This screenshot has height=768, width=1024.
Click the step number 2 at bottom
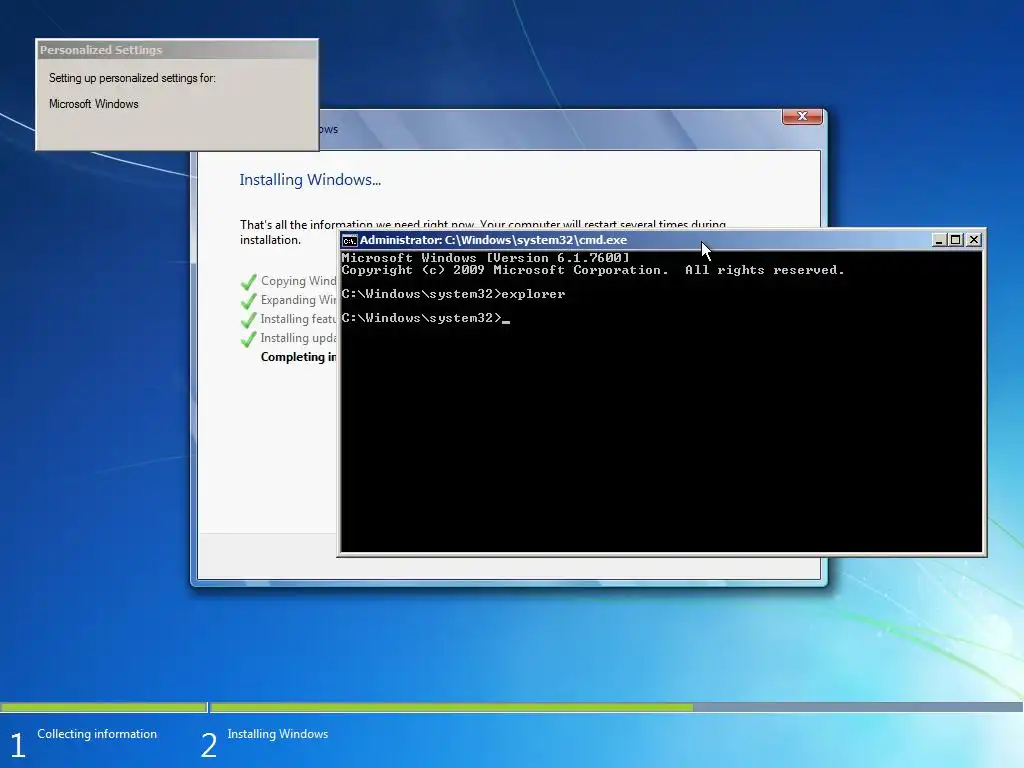pos(209,745)
